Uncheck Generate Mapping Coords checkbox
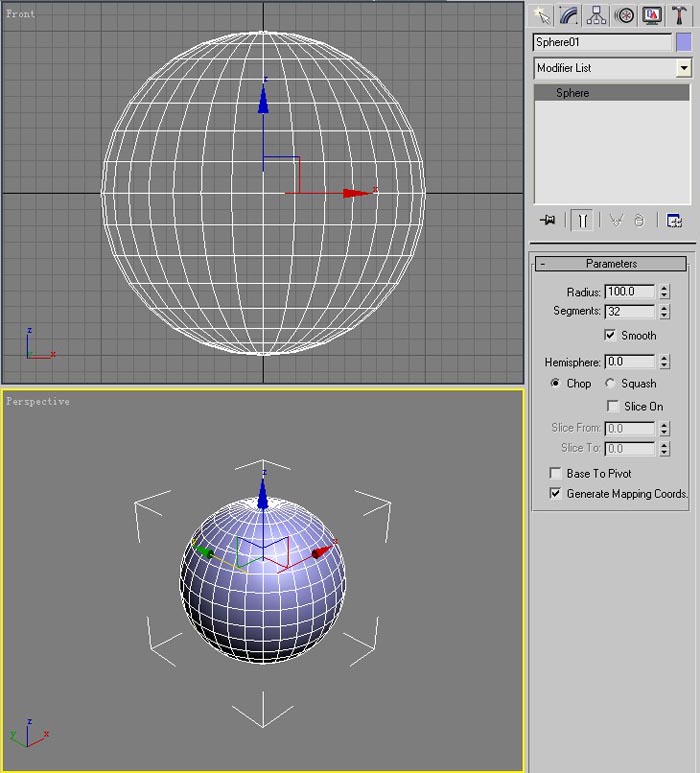This screenshot has width=700, height=773. pyautogui.click(x=555, y=493)
